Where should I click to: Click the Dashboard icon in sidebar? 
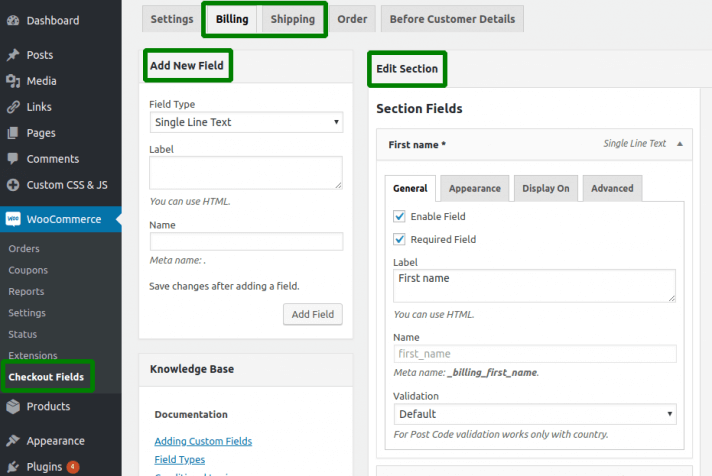tap(13, 20)
